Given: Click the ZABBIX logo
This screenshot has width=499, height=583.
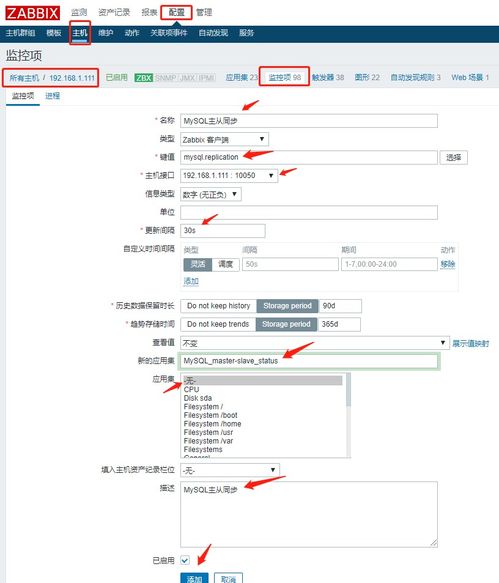Looking at the screenshot, I should (32, 13).
